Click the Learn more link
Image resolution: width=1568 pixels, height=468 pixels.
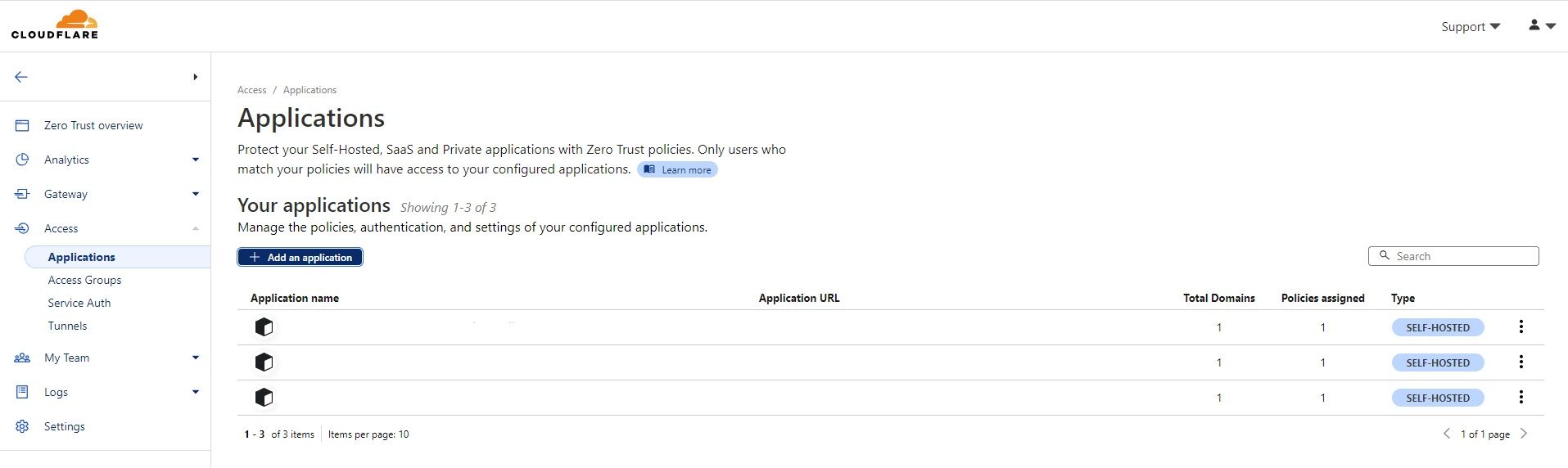(x=677, y=169)
